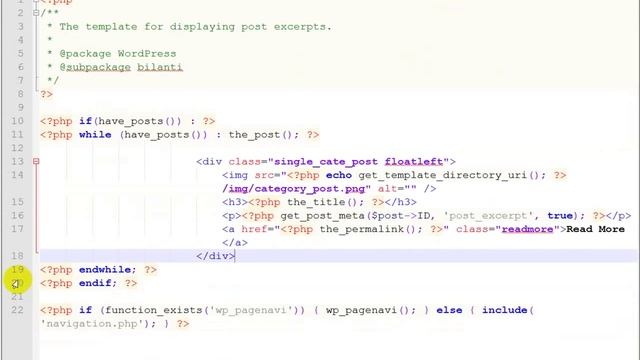Viewport: 640px width, 360px height.
Task: Select line number 11 in the gutter
Action: pyautogui.click(x=17, y=135)
